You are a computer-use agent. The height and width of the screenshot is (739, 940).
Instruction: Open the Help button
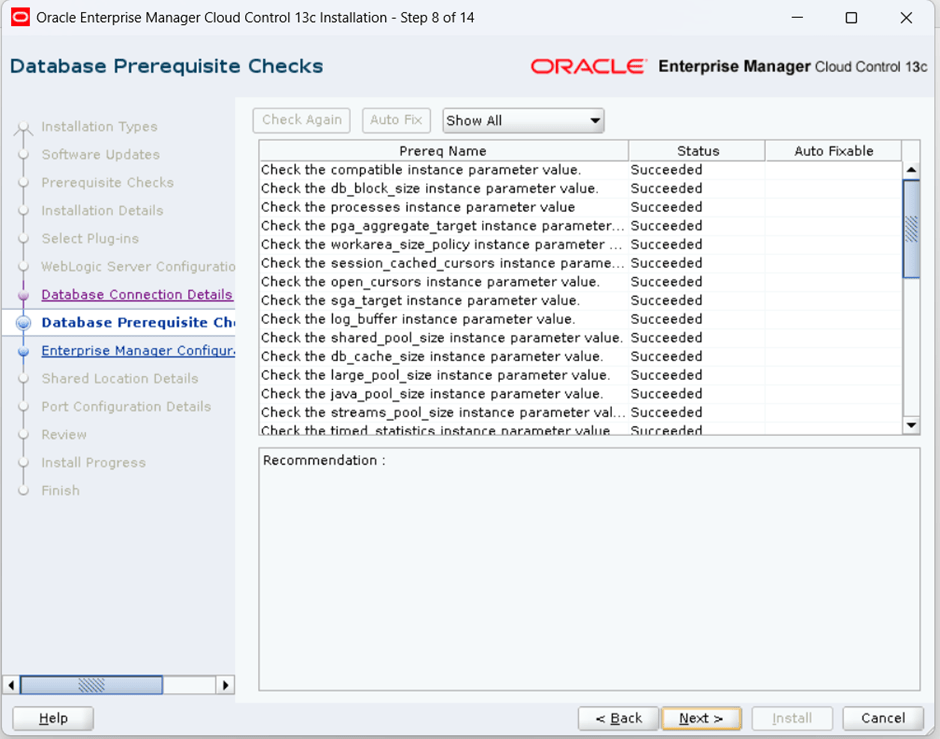(x=53, y=718)
